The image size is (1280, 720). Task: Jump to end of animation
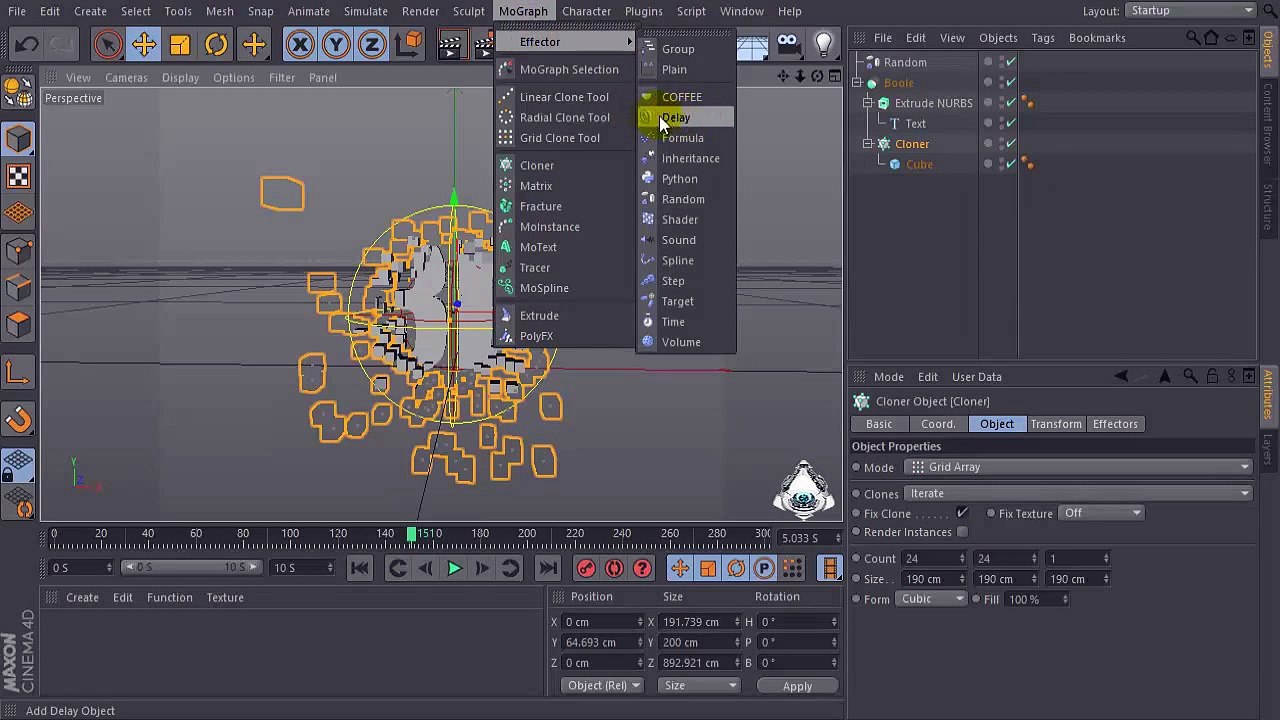click(x=547, y=568)
